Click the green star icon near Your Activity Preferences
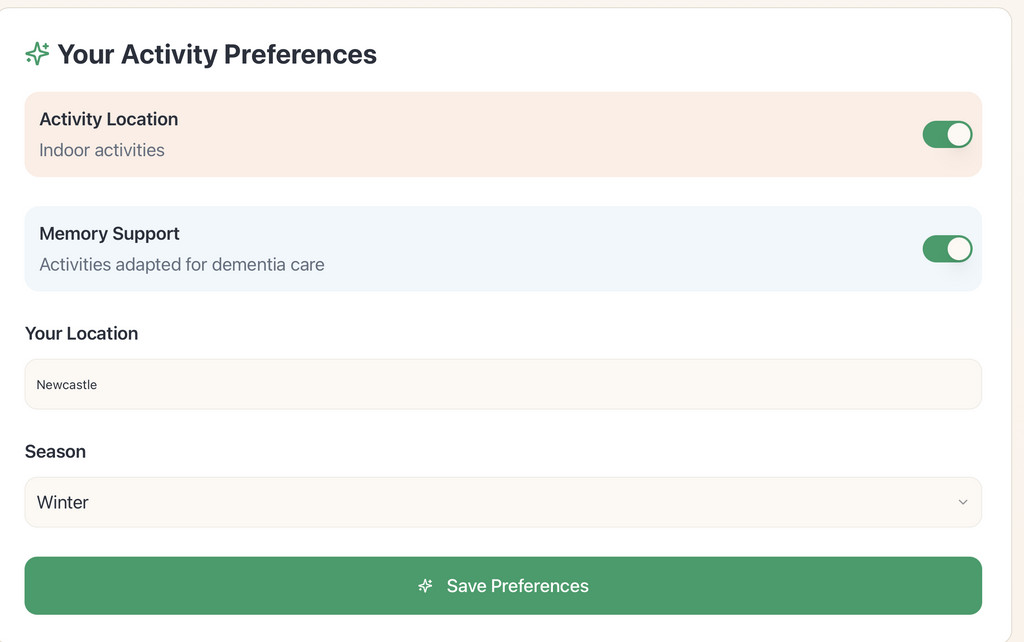 [x=36, y=54]
